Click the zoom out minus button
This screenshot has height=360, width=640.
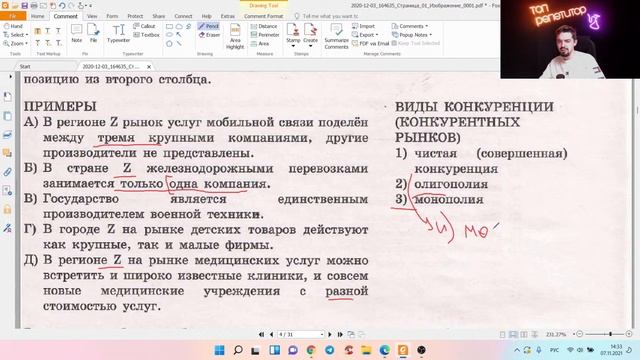(580, 334)
